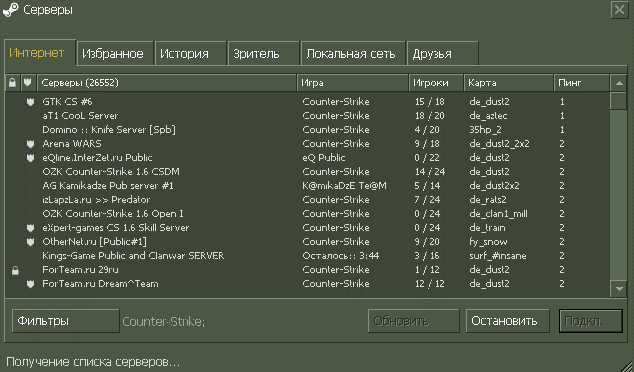634x372 pixels.
Task: Switch to the Друзья tab
Action: coord(443,53)
